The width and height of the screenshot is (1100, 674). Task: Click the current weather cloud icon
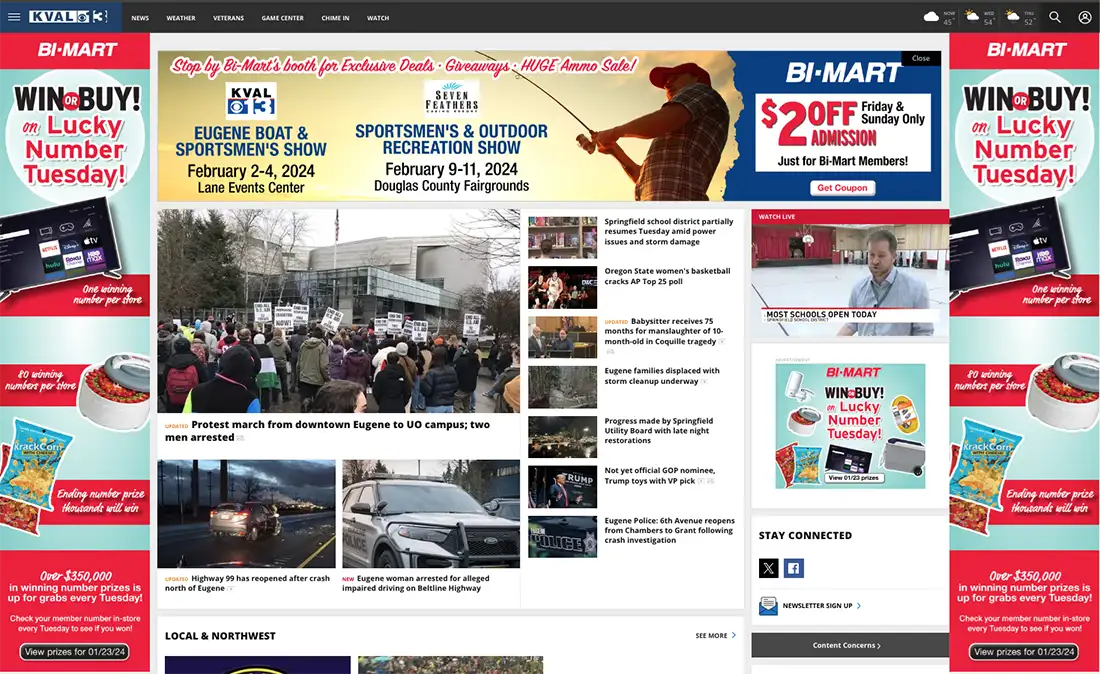(x=931, y=17)
